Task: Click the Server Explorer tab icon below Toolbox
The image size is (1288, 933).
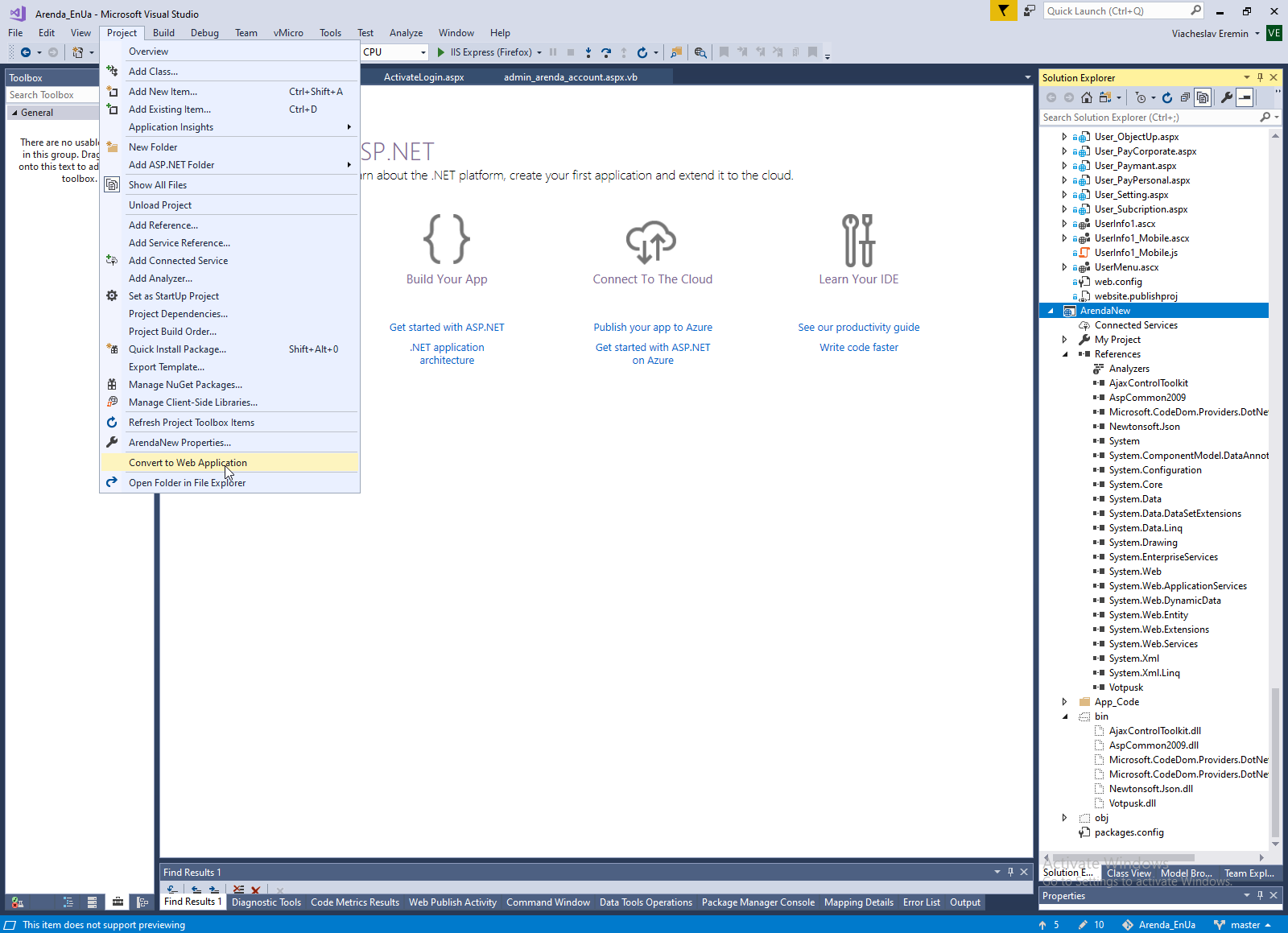Action: coord(93,902)
